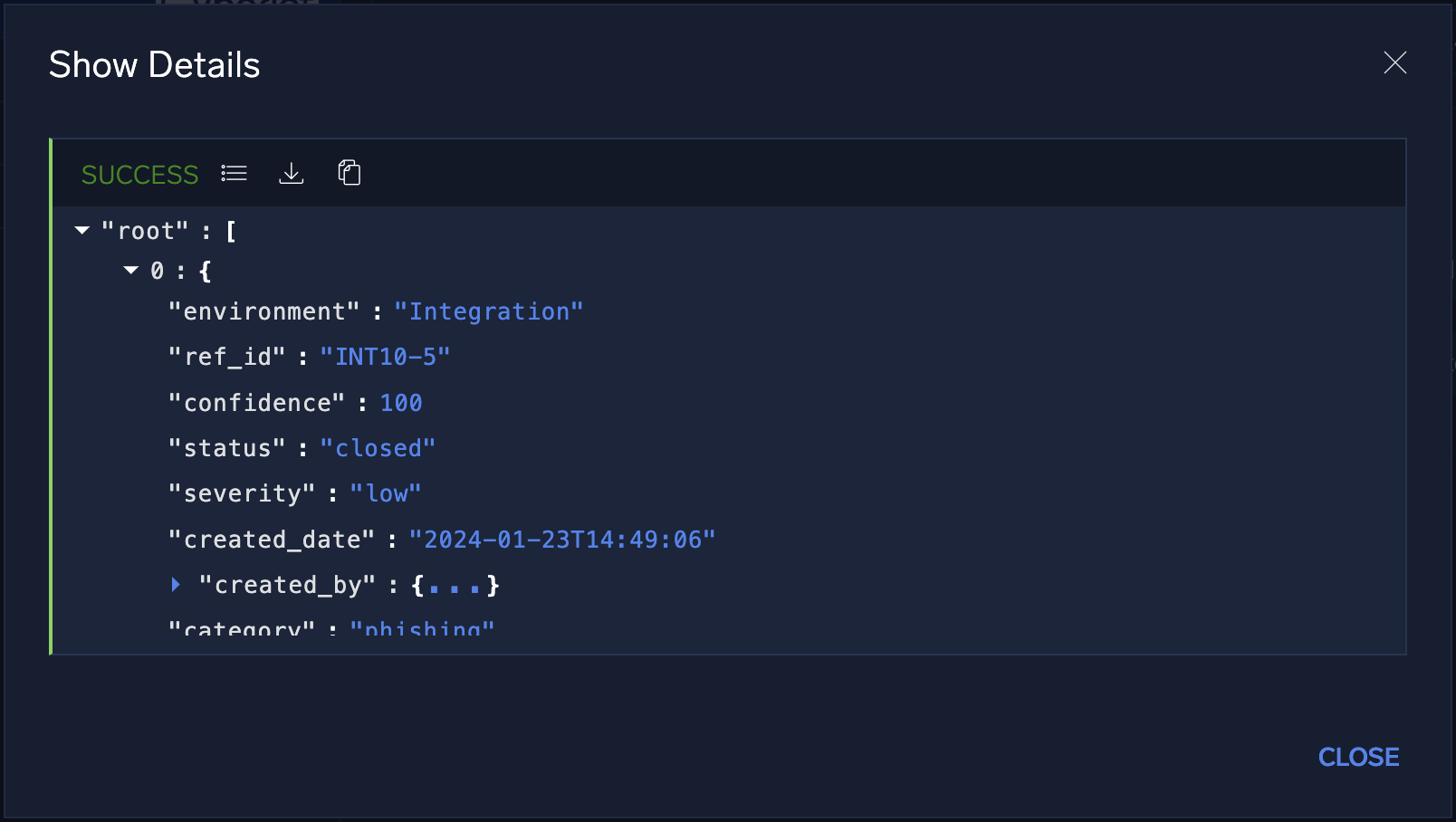Collapse the root array node
This screenshot has height=822, width=1456.
click(82, 230)
